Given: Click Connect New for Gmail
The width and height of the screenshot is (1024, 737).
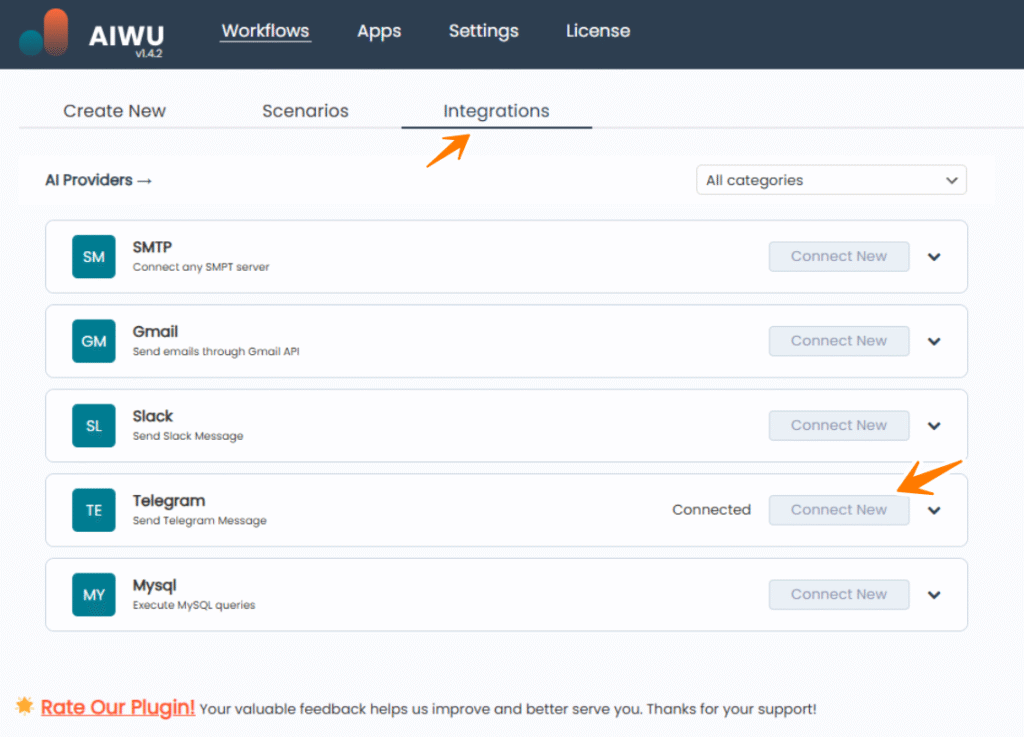Looking at the screenshot, I should click(838, 341).
